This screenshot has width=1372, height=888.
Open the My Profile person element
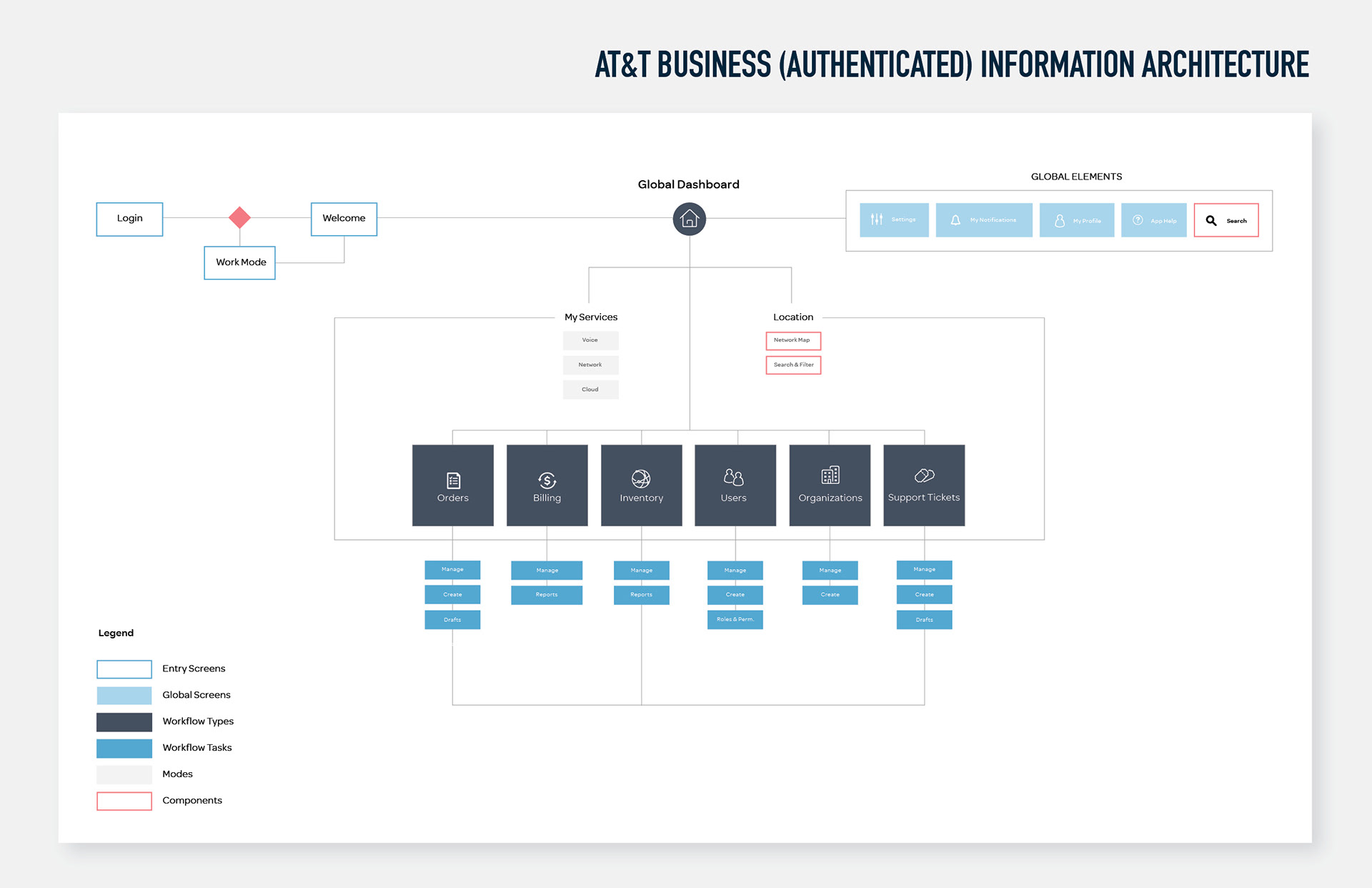[x=1077, y=220]
